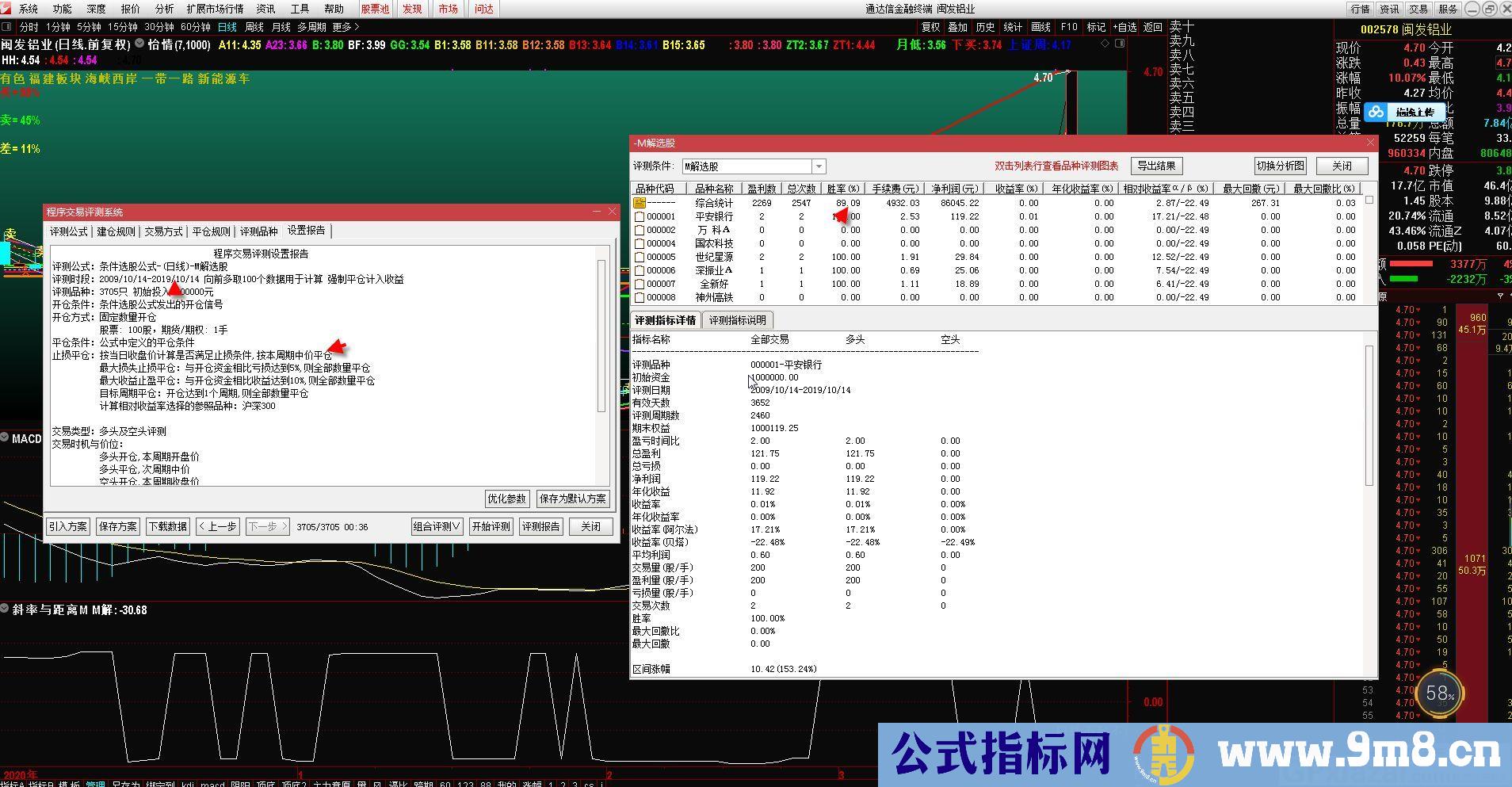Click the results table scroll button at top right

(x=1369, y=201)
